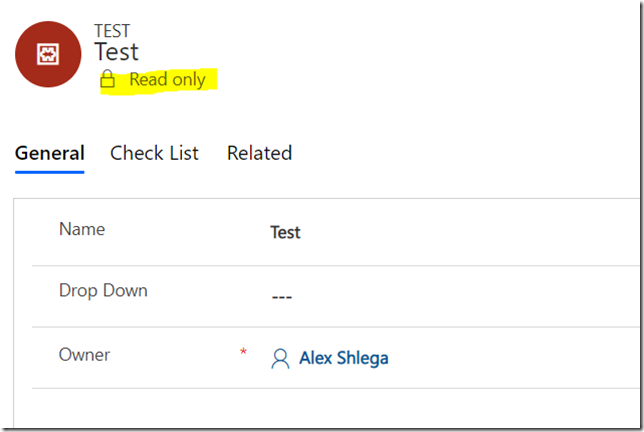The width and height of the screenshot is (644, 432).
Task: Click the white puzzle glyph inside circle
Action: pyautogui.click(x=48, y=54)
